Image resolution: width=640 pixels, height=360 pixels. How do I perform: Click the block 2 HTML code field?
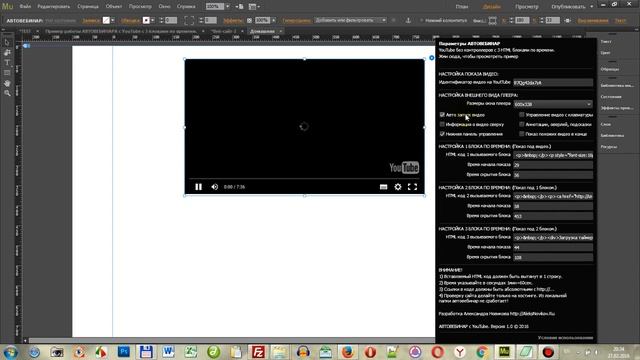(553, 196)
